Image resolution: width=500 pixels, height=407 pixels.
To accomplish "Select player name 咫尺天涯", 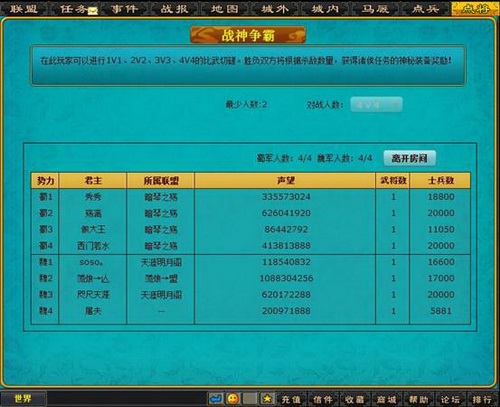I will [93, 295].
